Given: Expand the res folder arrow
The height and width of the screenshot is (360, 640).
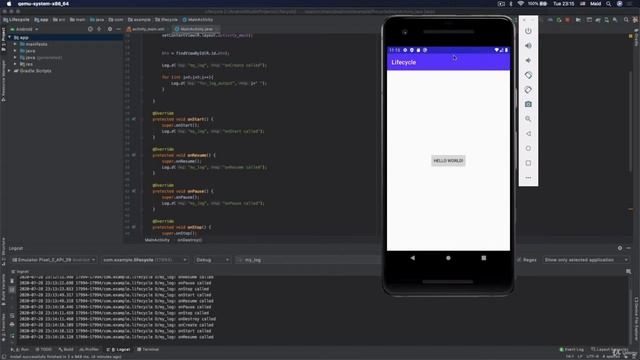Looking at the screenshot, I should pyautogui.click(x=16, y=64).
